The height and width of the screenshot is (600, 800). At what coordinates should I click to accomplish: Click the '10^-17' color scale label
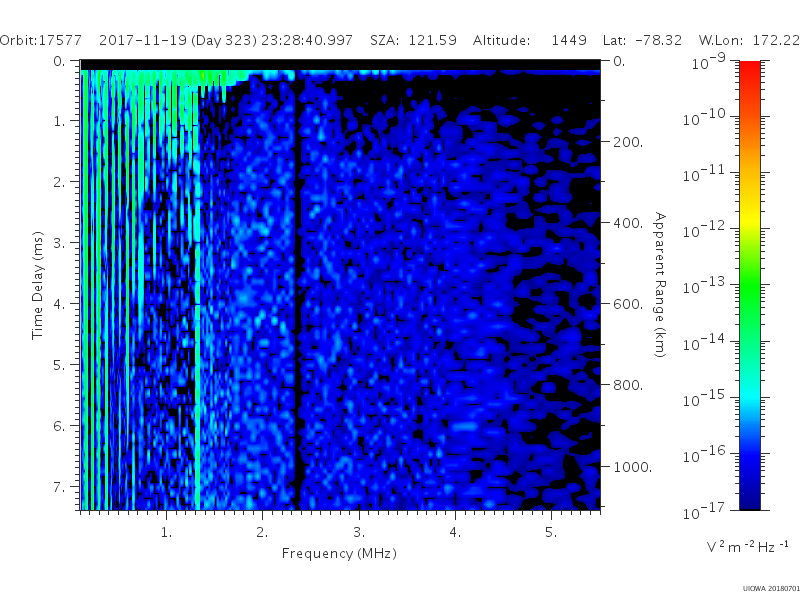click(704, 511)
